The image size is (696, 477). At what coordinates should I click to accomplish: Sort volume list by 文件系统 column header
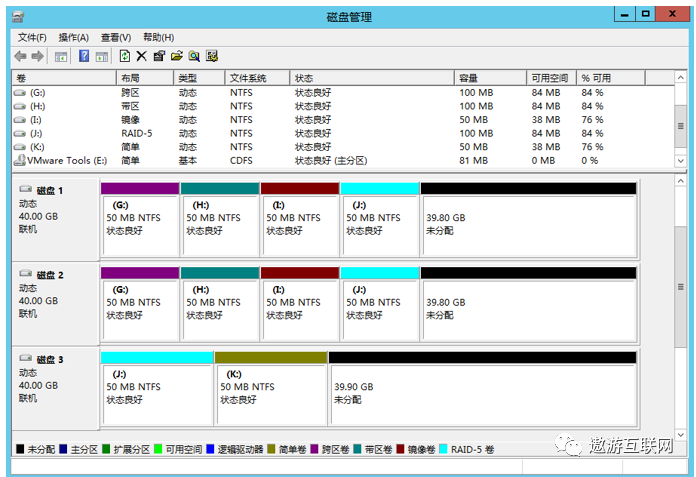tap(256, 78)
